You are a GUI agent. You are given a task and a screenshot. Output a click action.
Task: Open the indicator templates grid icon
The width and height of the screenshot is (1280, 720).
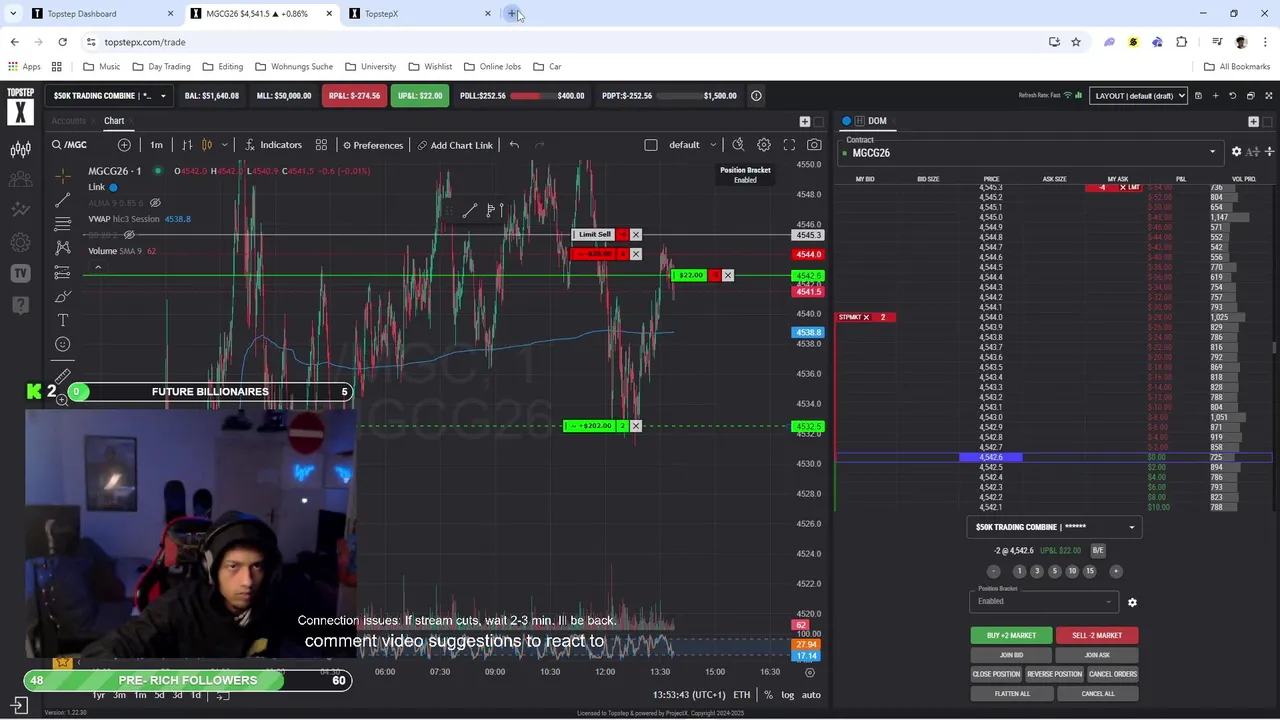point(321,145)
